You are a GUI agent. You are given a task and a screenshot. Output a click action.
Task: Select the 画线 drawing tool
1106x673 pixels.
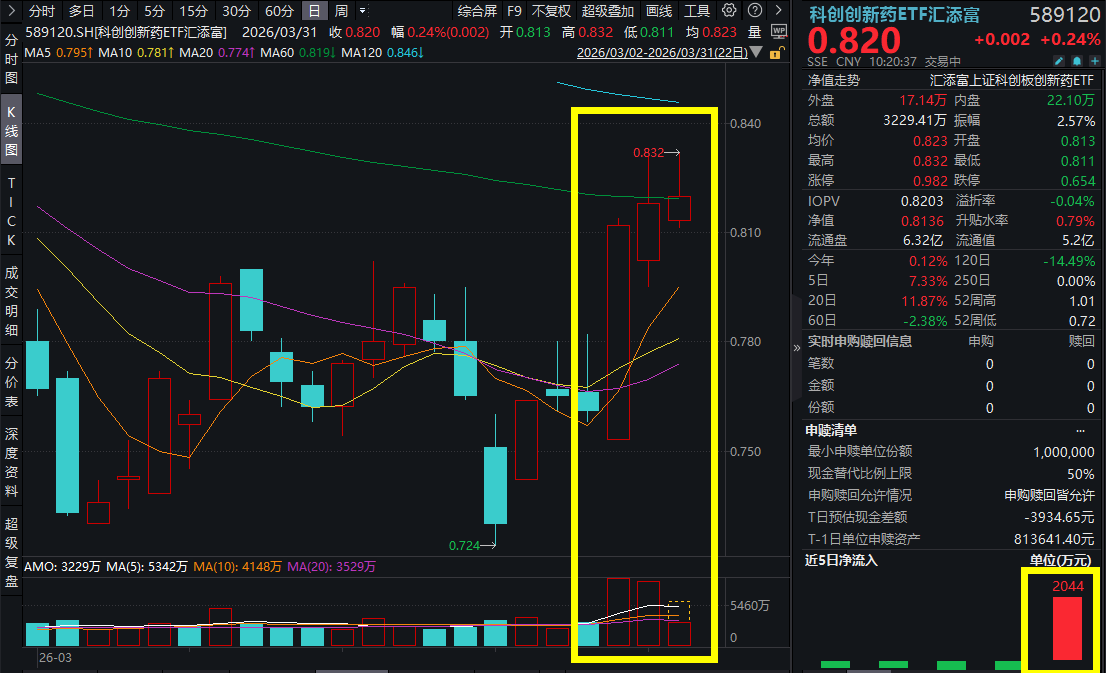click(x=658, y=13)
